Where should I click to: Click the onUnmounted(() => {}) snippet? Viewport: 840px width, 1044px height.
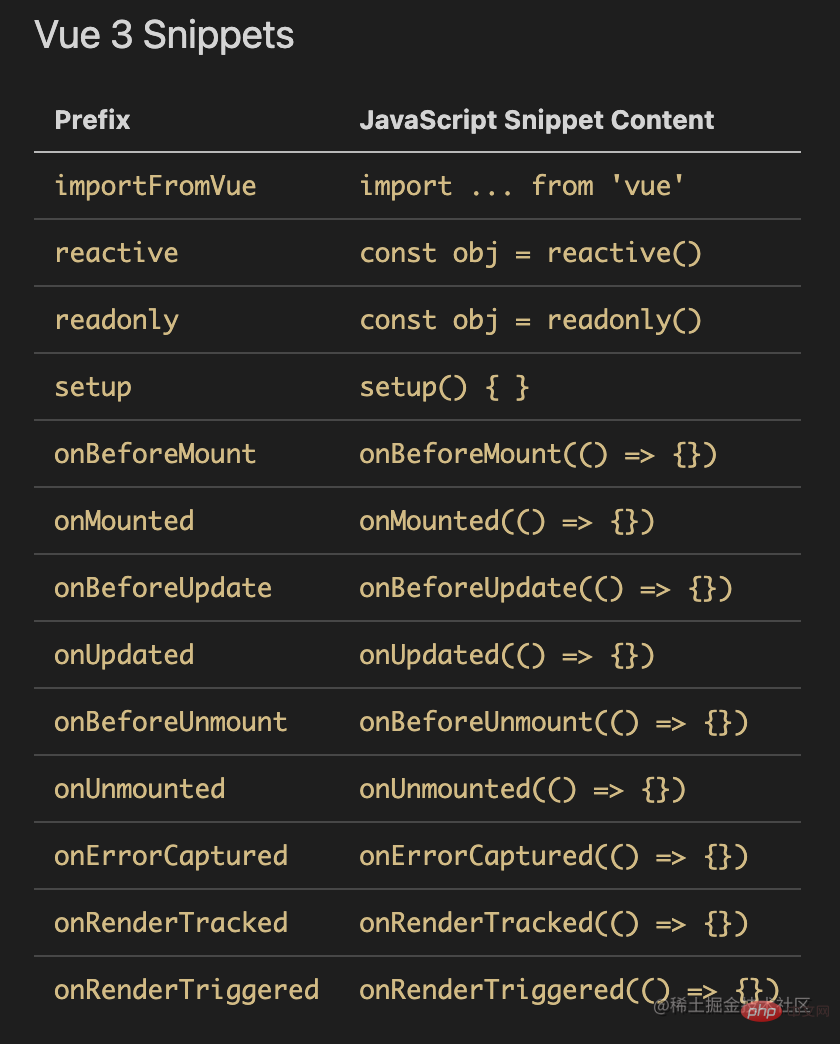(x=522, y=789)
